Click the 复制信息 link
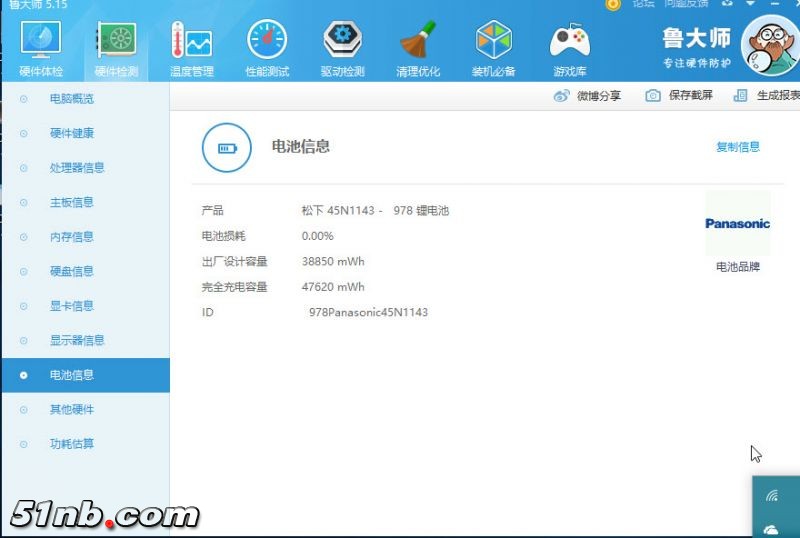Image resolution: width=800 pixels, height=538 pixels. (737, 147)
